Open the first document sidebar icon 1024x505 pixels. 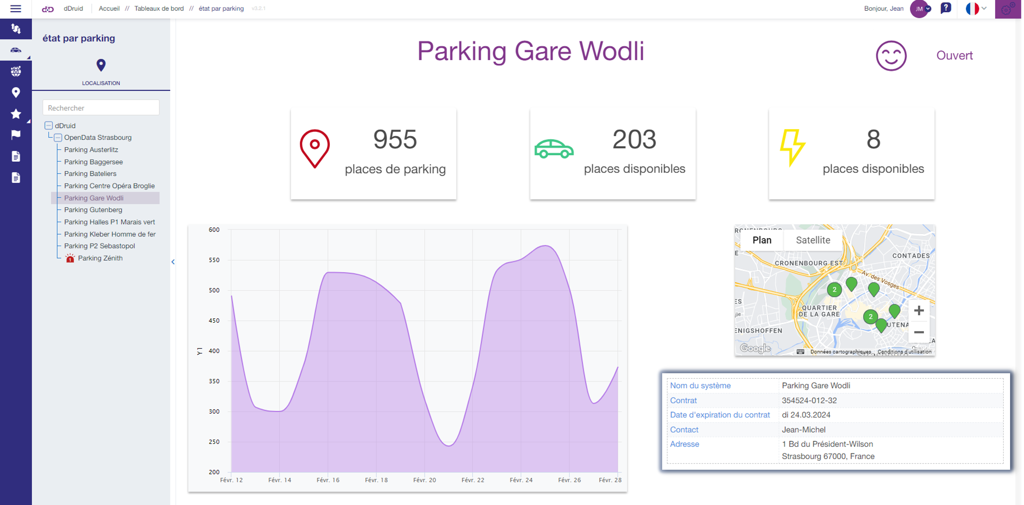pyautogui.click(x=16, y=156)
